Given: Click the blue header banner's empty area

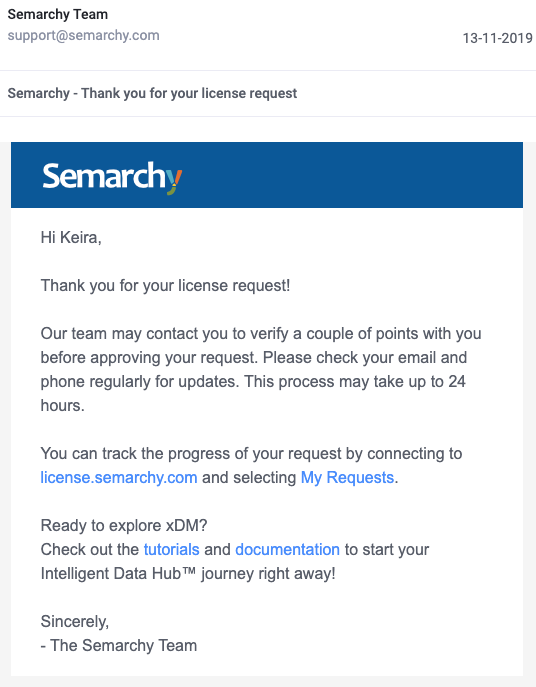Looking at the screenshot, I should [351, 175].
